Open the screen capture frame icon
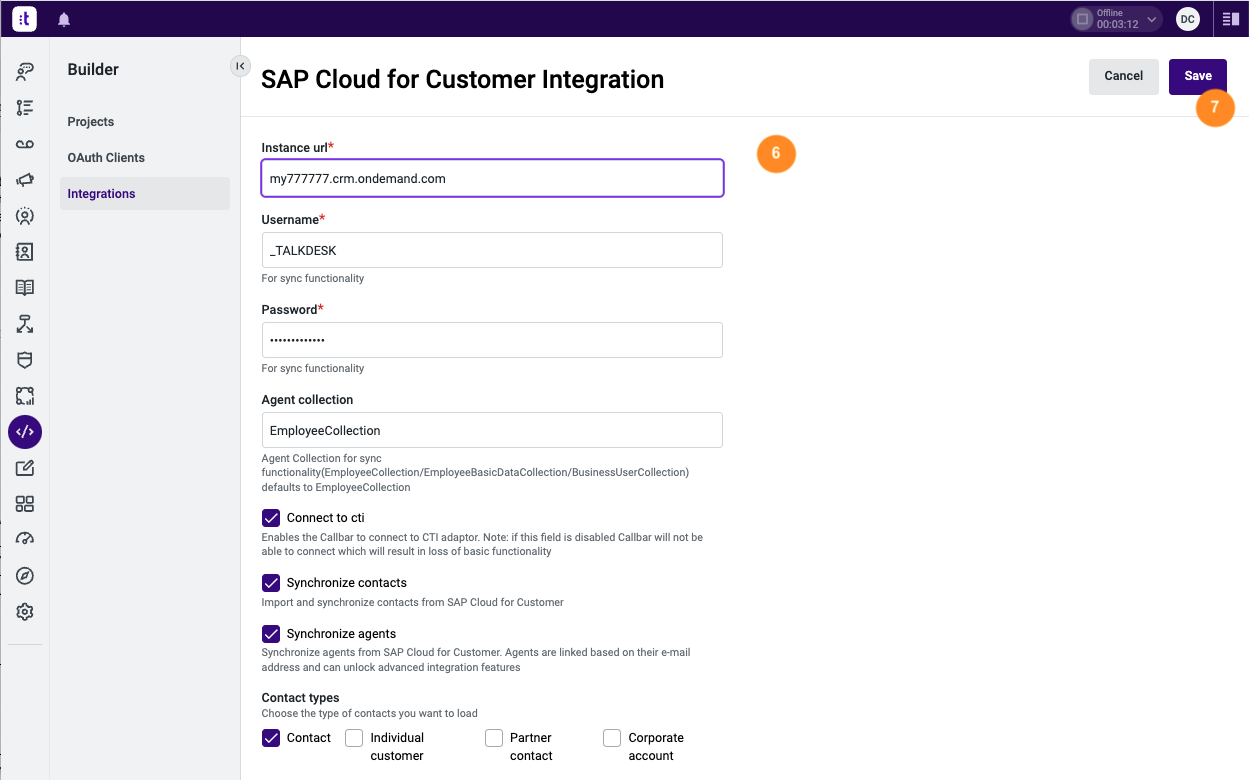The width and height of the screenshot is (1249, 780). tap(25, 396)
